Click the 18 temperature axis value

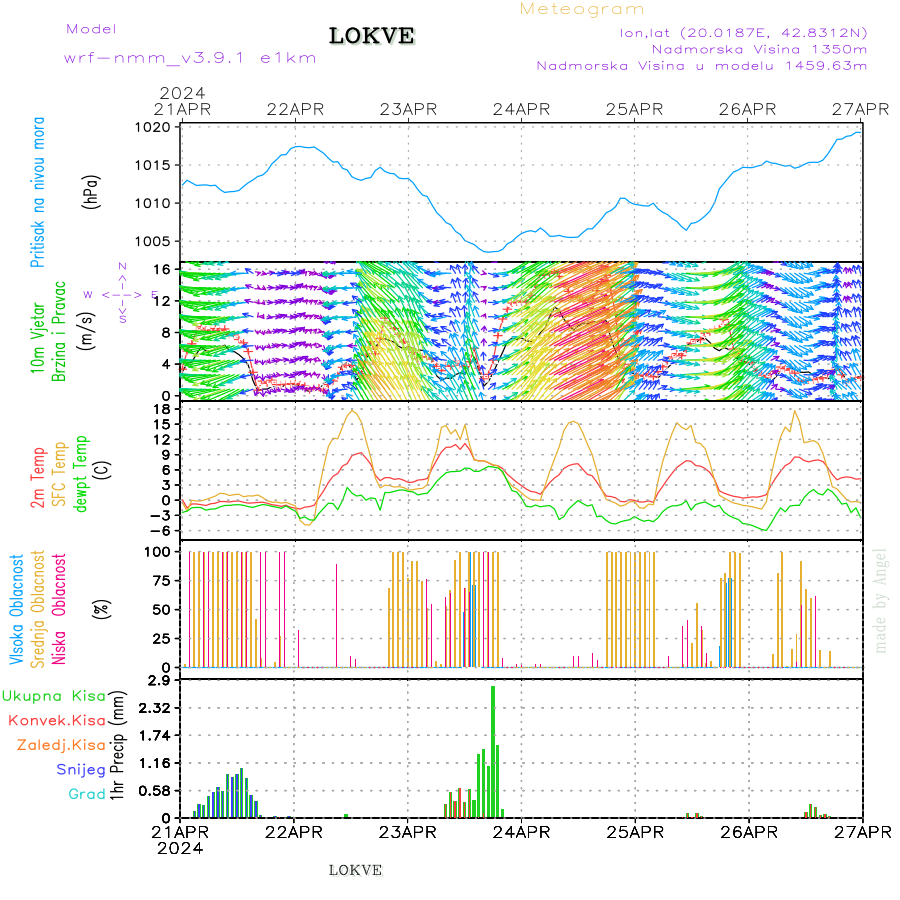[162, 409]
